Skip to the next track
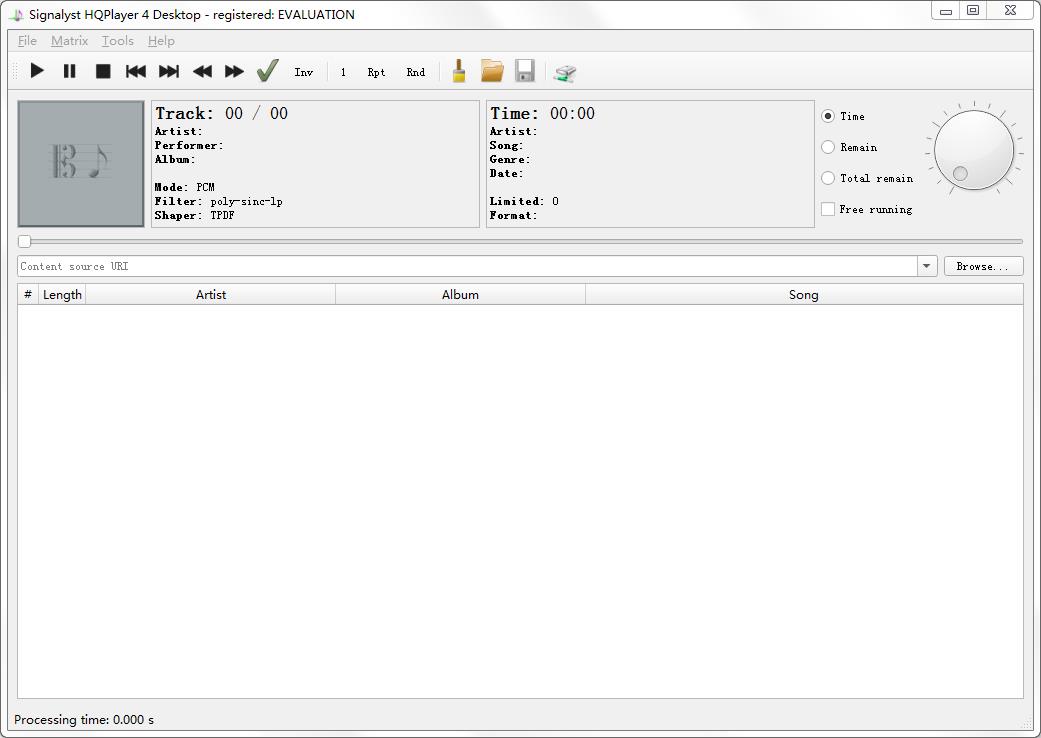Image resolution: width=1041 pixels, height=738 pixels. tap(169, 71)
